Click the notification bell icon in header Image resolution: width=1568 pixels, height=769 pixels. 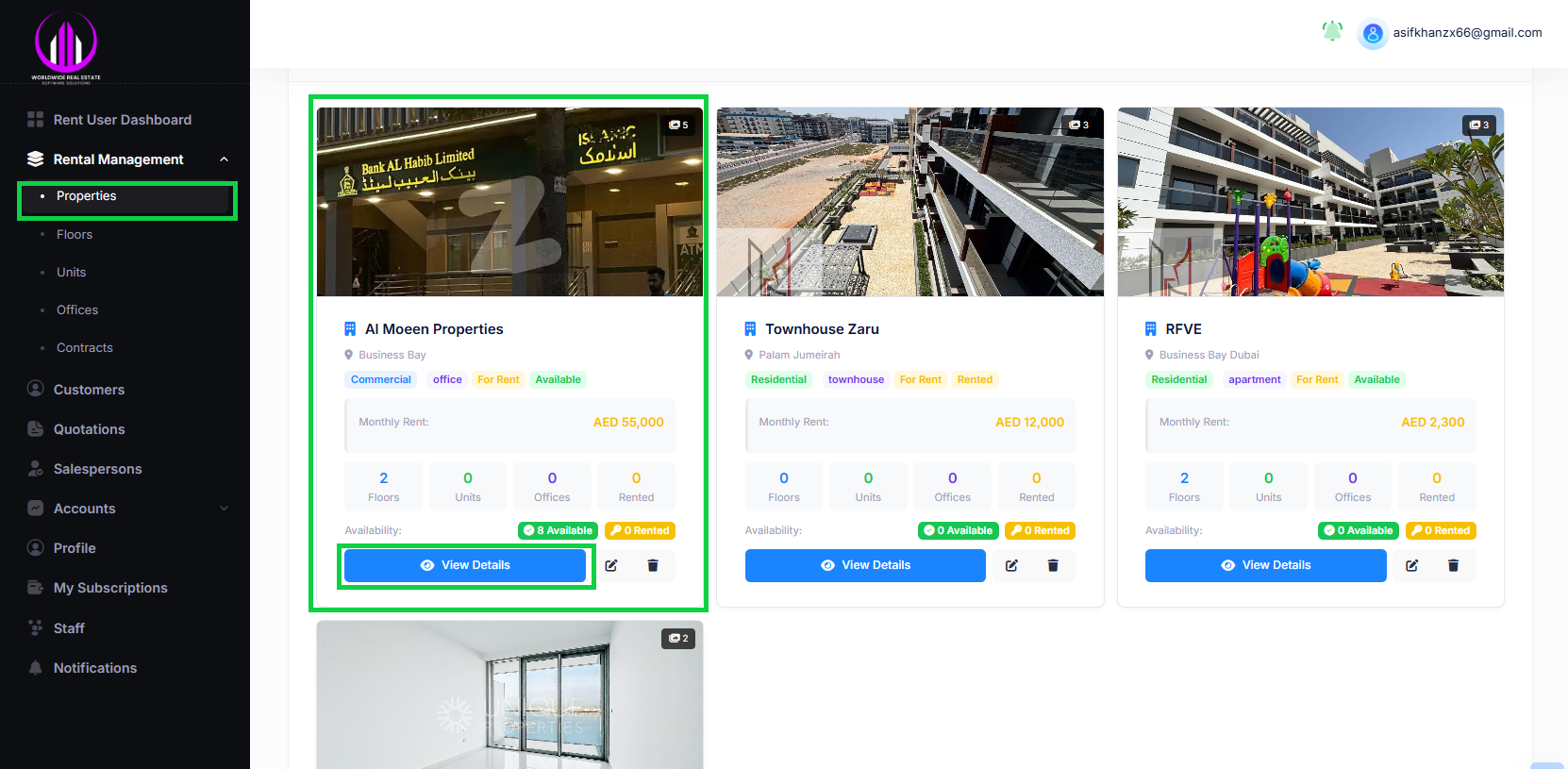(x=1331, y=32)
